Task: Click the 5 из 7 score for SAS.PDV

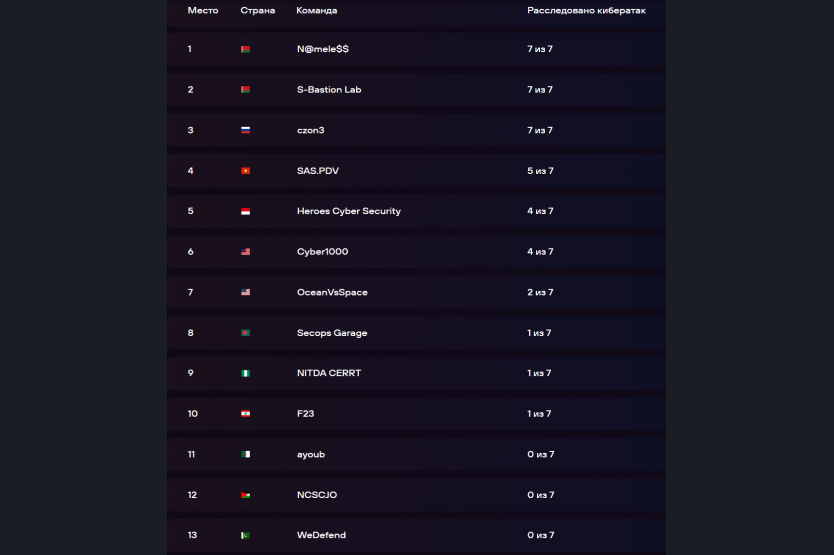Action: tap(540, 171)
